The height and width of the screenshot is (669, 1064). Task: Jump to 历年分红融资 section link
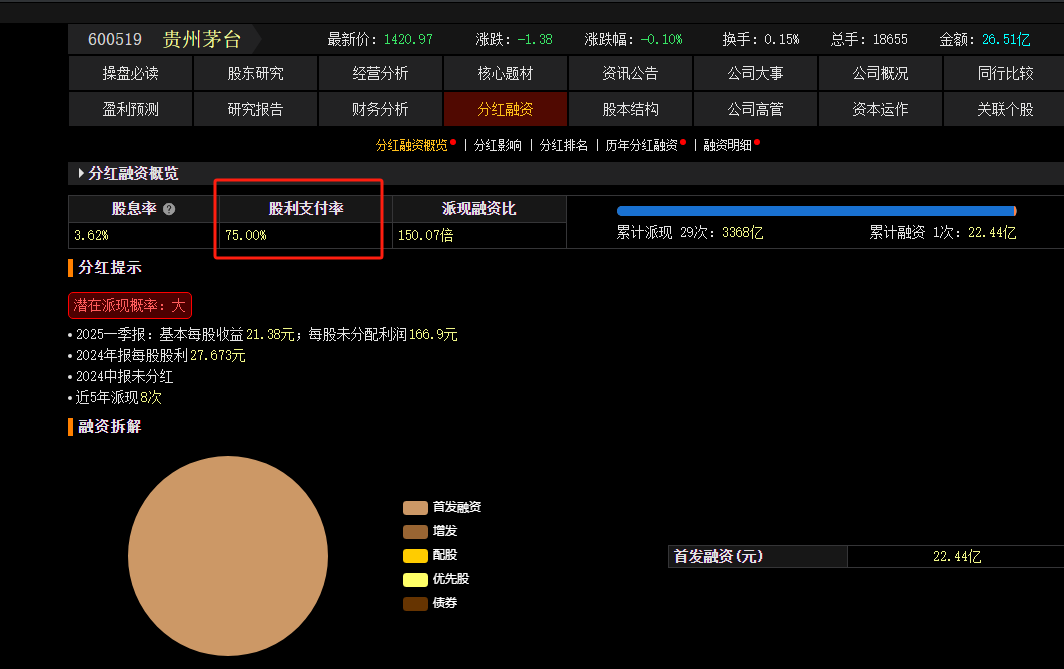pyautogui.click(x=641, y=145)
